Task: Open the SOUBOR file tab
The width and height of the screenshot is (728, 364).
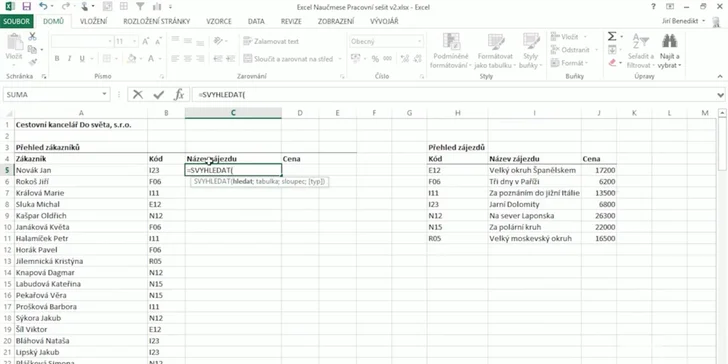Action: coord(17,21)
